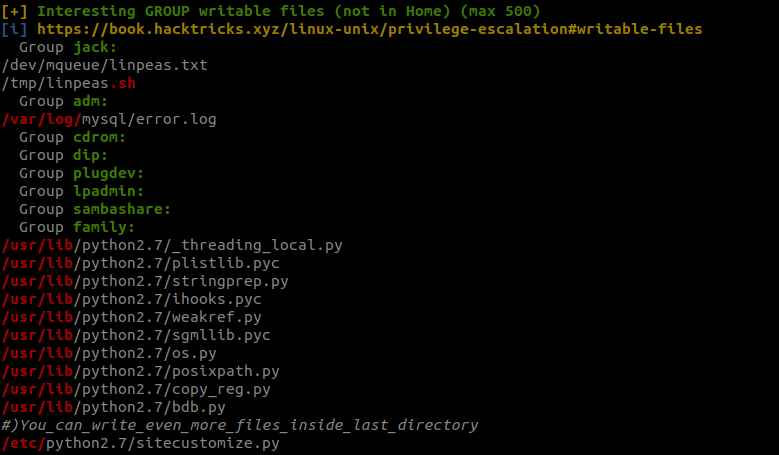Click the Group adm: label
The image size is (779, 455).
tap(64, 101)
